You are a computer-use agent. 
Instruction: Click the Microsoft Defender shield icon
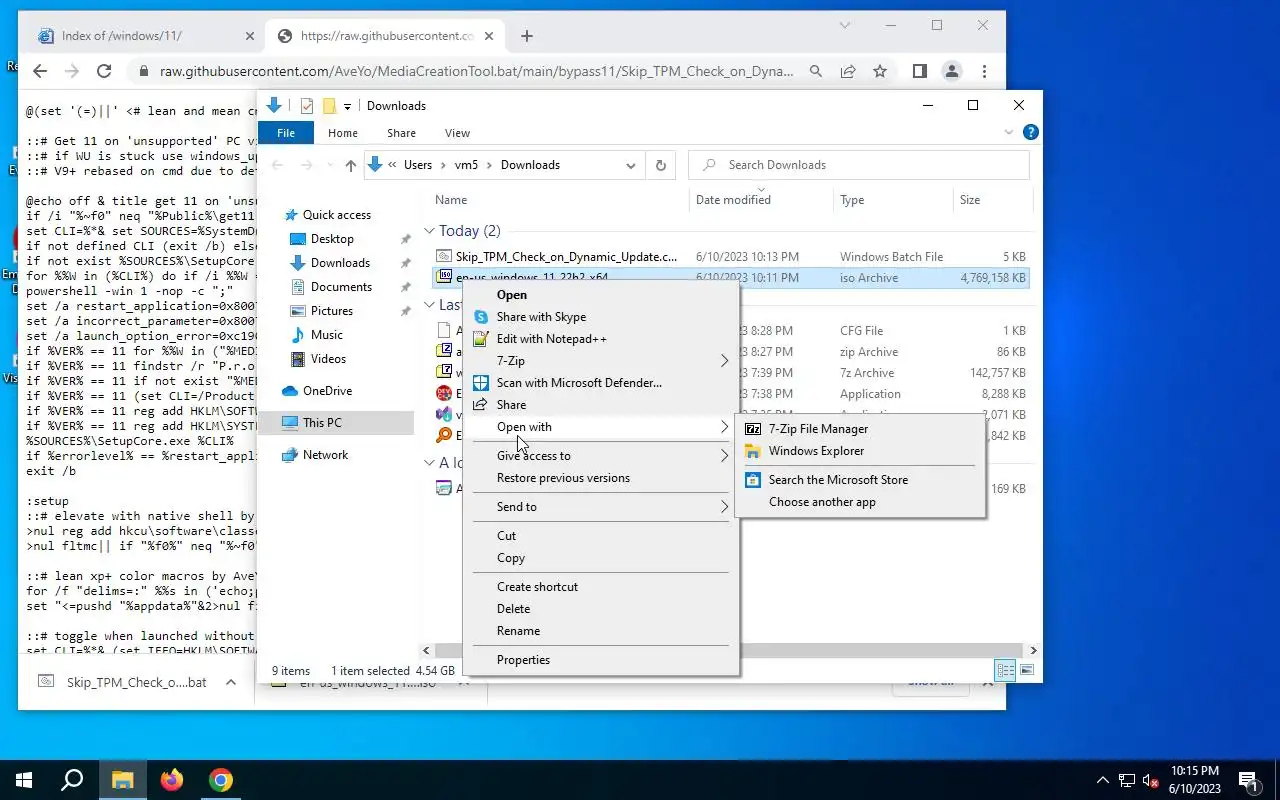click(480, 383)
